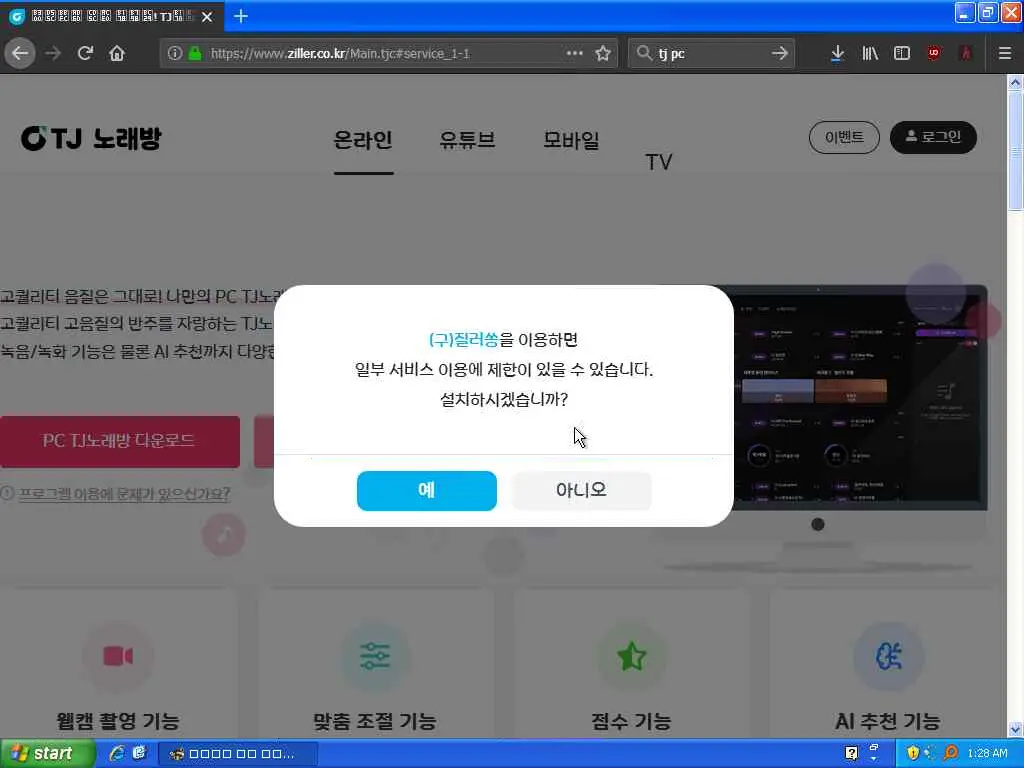1024x768 pixels.
Task: Click the browser forward arrow
Action: coord(53,53)
